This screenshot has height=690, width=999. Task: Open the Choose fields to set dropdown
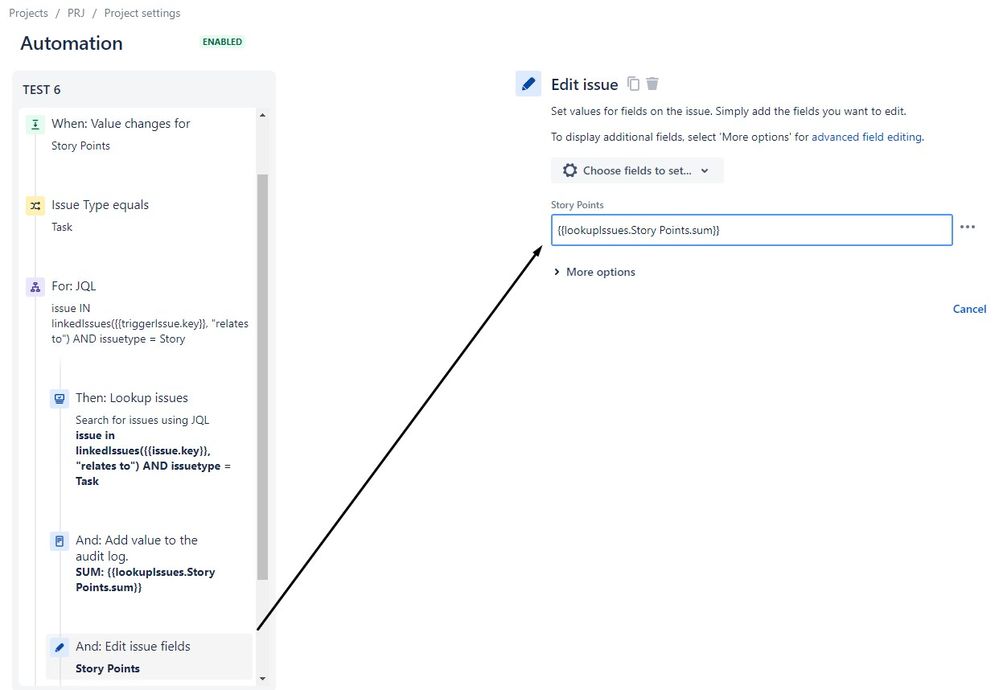pyautogui.click(x=636, y=170)
